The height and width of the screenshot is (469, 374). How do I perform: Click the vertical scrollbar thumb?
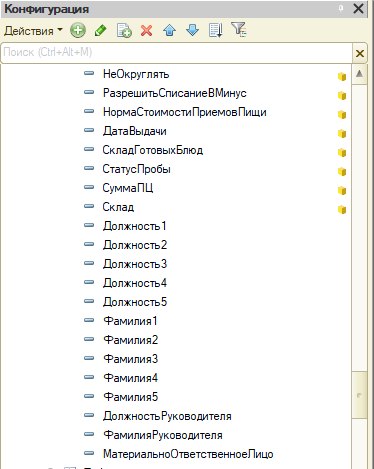point(359,395)
